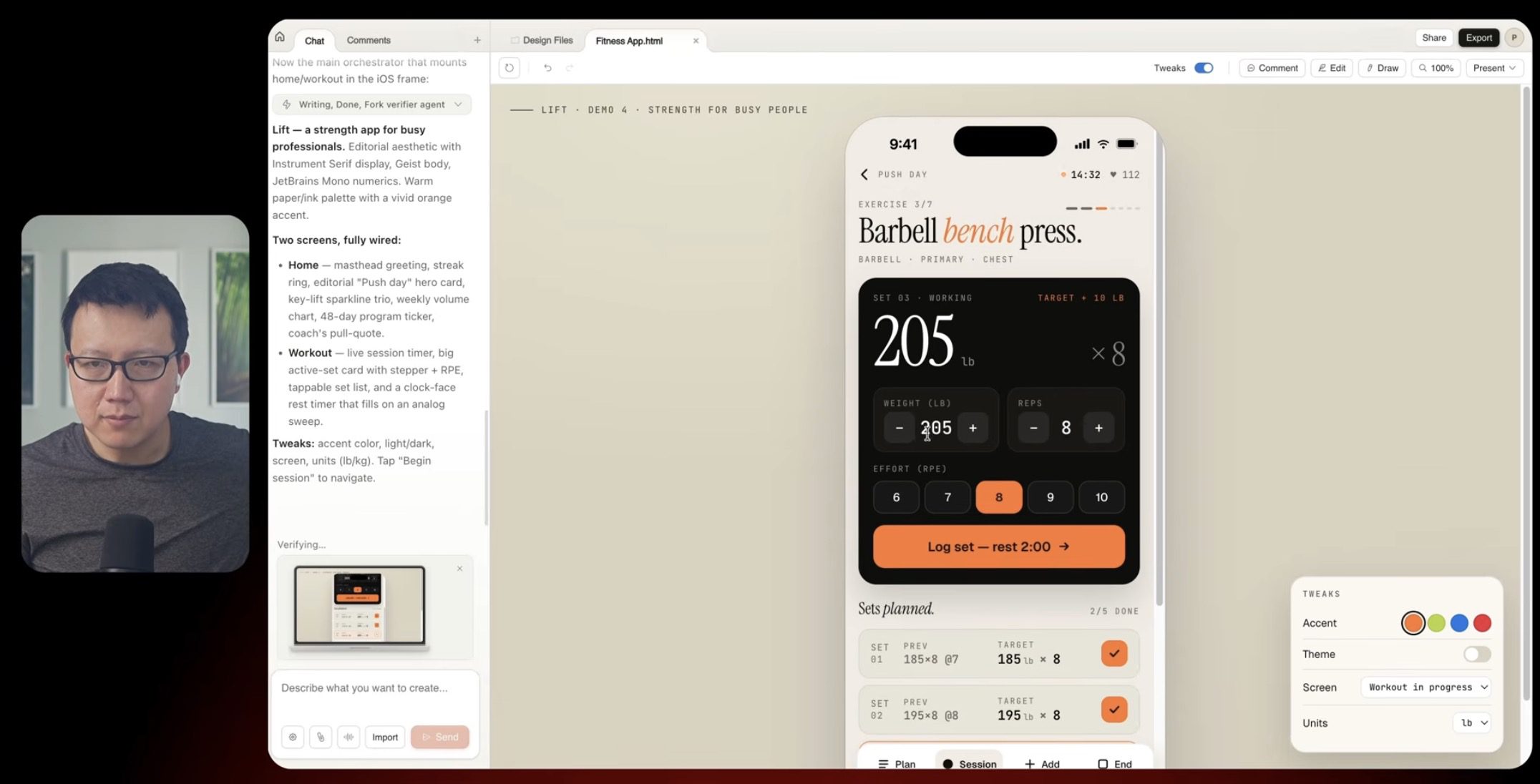The height and width of the screenshot is (784, 1540).
Task: Open the Screen dropdown showing Workout in progress
Action: (1426, 687)
